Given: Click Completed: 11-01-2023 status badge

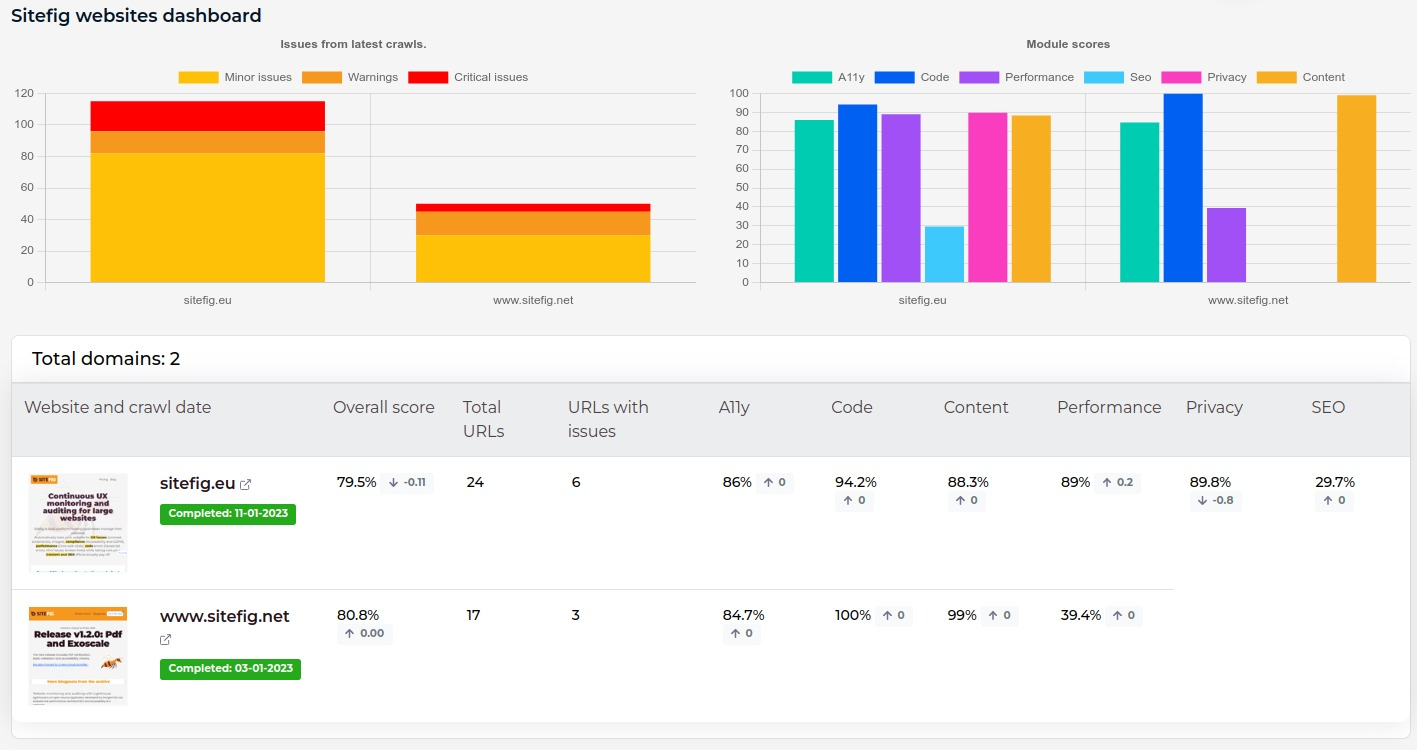Looking at the screenshot, I should [x=228, y=513].
